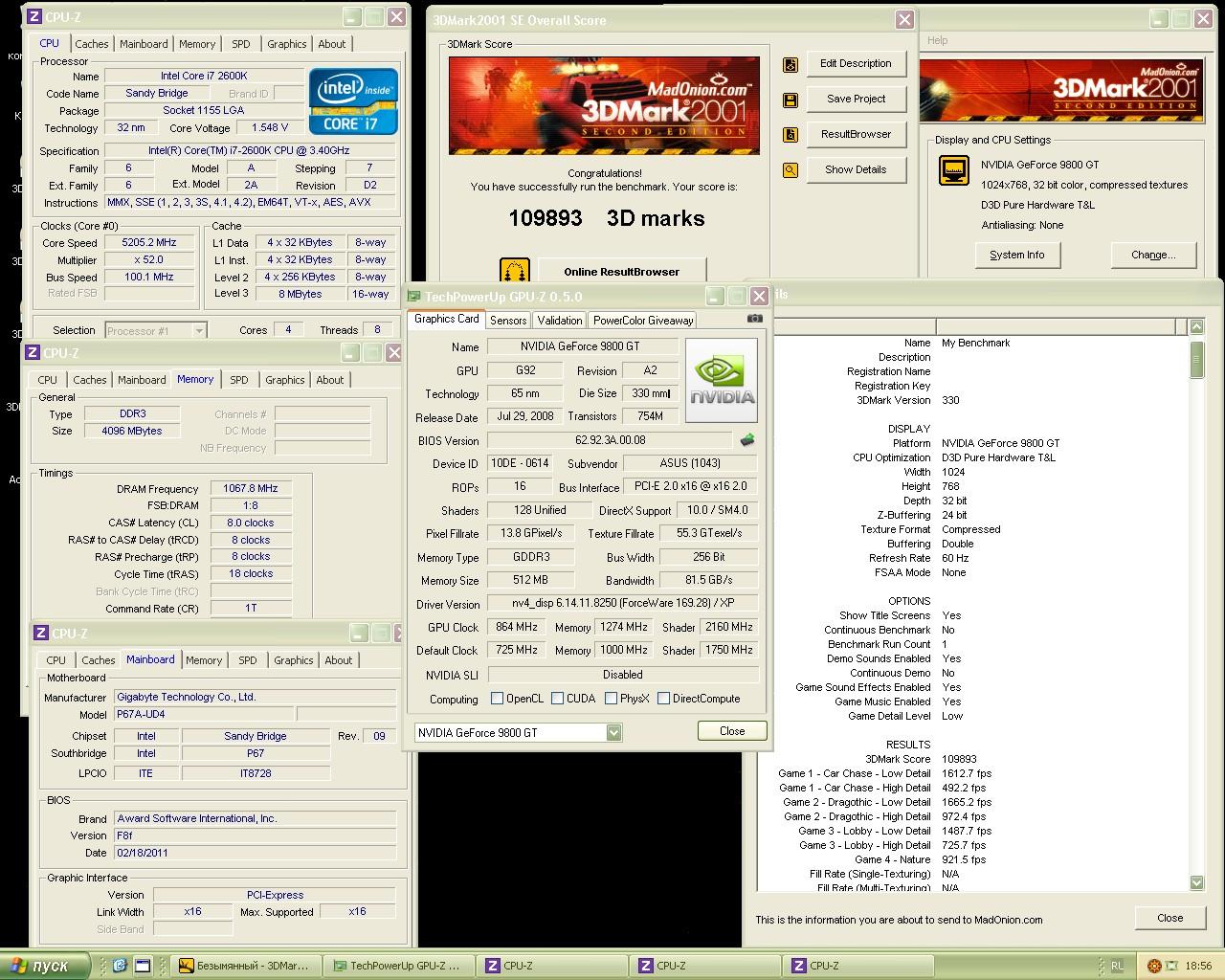This screenshot has height=980, width=1225.
Task: Click the 3DMark Score value 109893 in details
Action: 959,759
